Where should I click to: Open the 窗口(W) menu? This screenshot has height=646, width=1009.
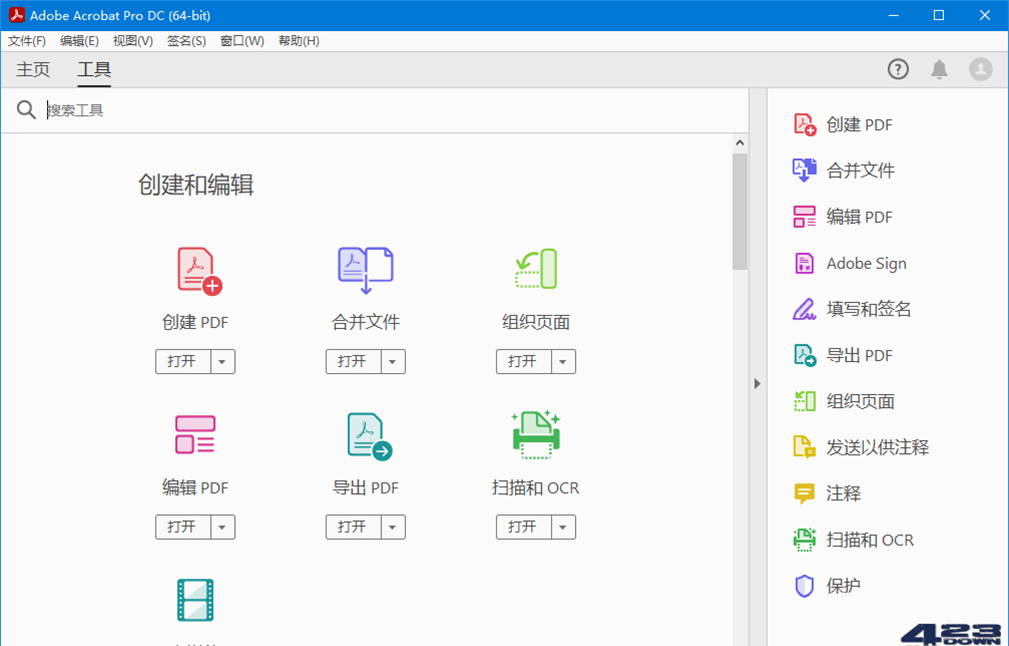click(242, 41)
